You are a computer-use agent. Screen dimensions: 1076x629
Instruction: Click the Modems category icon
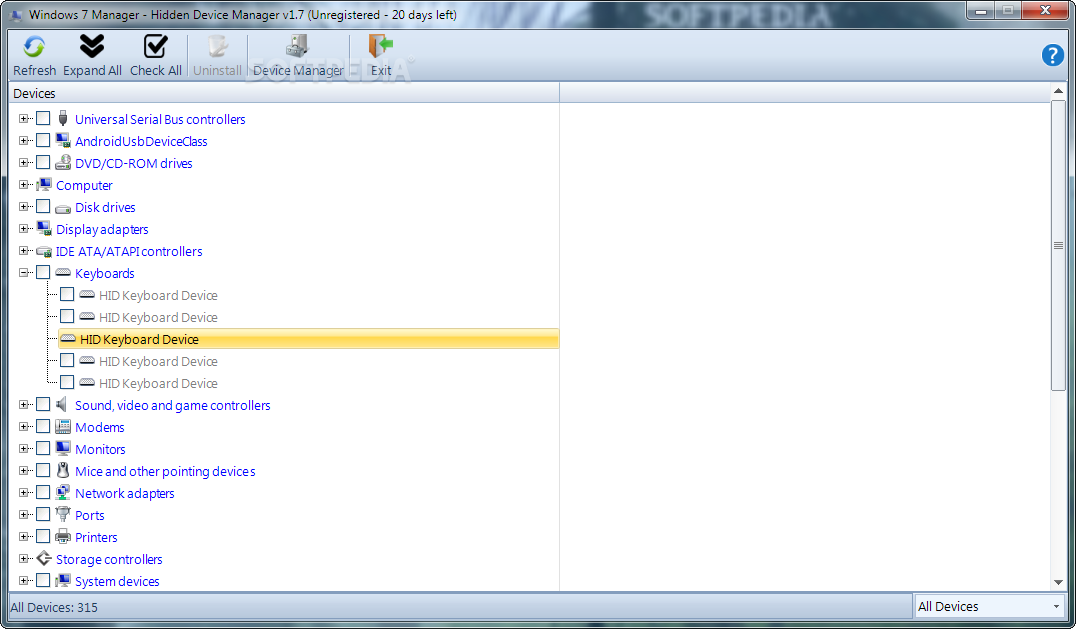point(63,427)
